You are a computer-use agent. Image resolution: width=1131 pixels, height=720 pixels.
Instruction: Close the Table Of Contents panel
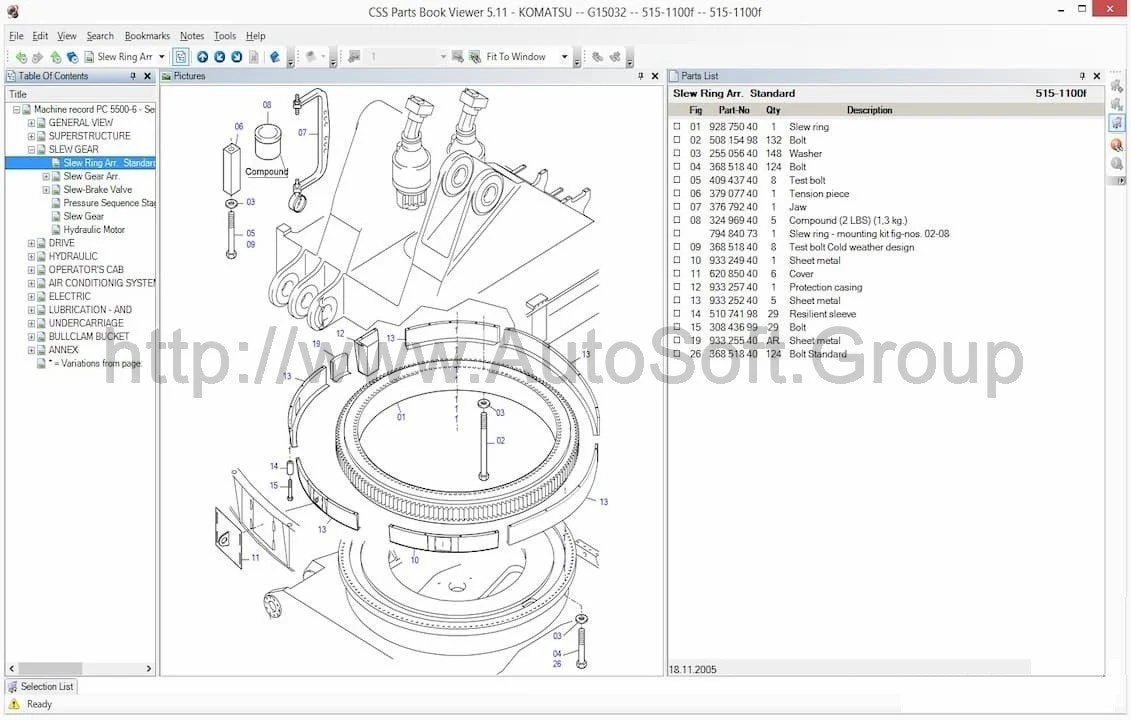click(148, 76)
